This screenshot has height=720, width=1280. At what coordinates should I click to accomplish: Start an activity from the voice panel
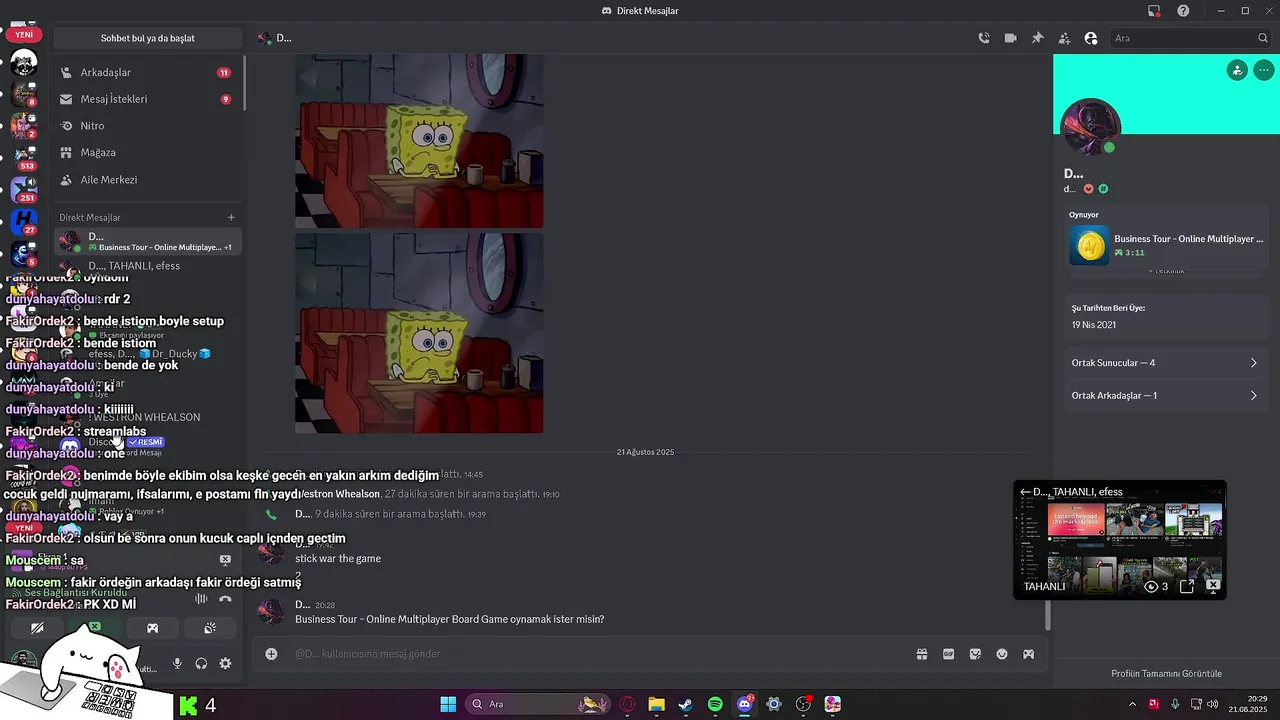point(152,628)
